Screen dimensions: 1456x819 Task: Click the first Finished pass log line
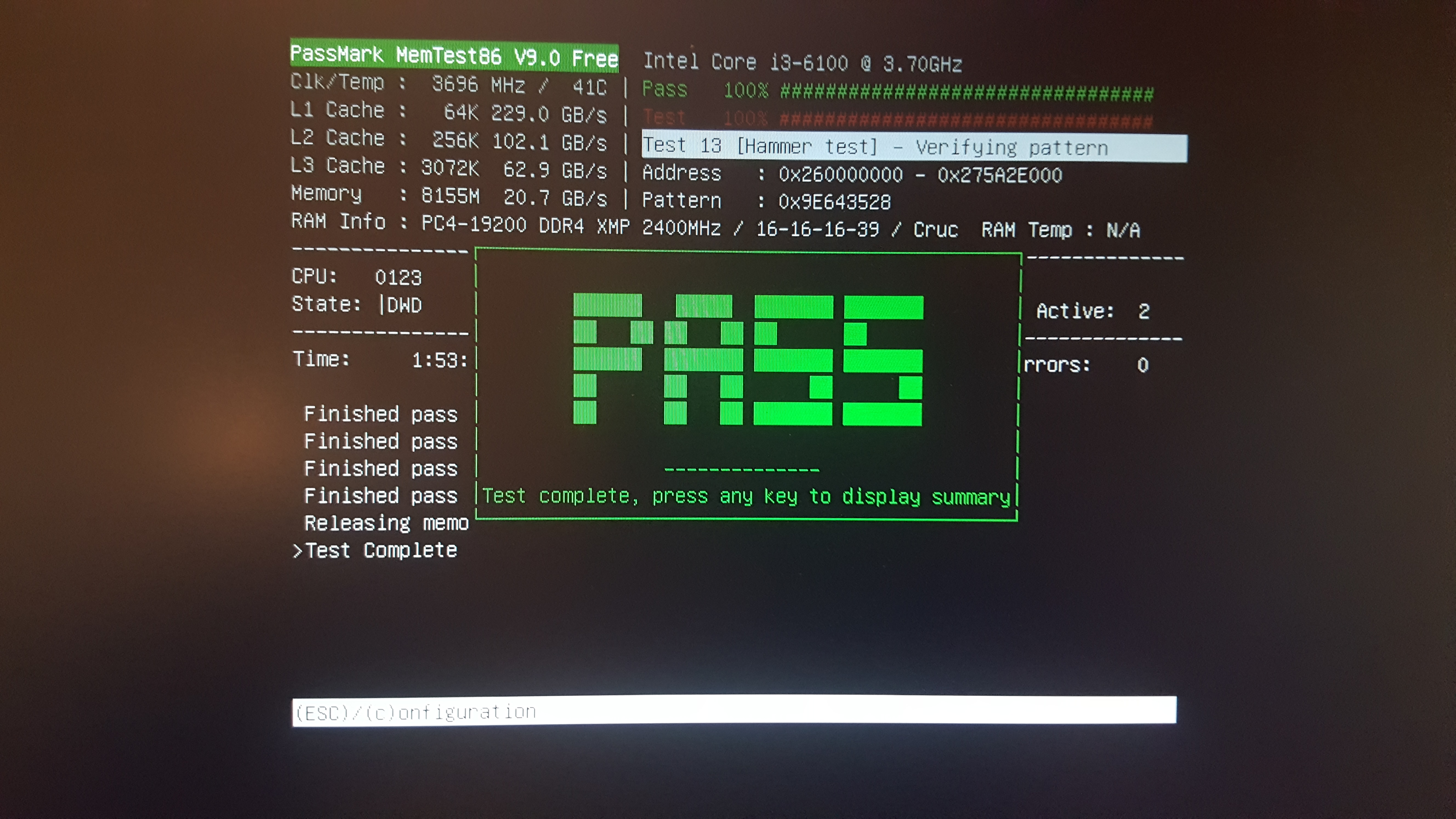point(380,414)
